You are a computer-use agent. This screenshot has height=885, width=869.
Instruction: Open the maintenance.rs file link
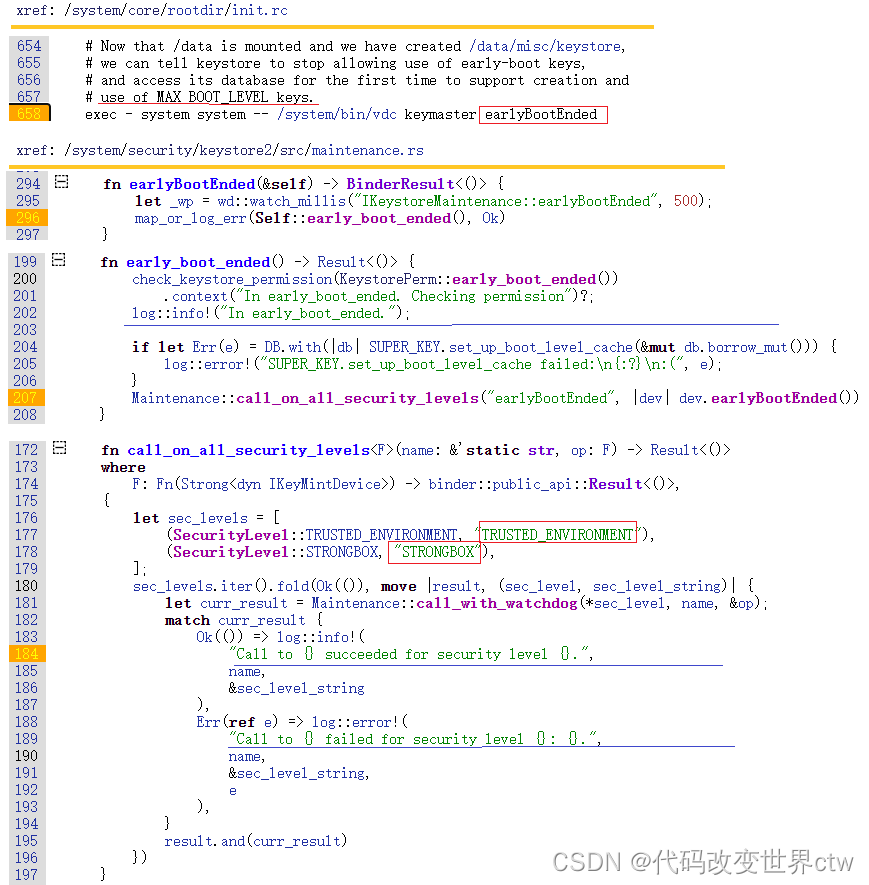tap(367, 150)
